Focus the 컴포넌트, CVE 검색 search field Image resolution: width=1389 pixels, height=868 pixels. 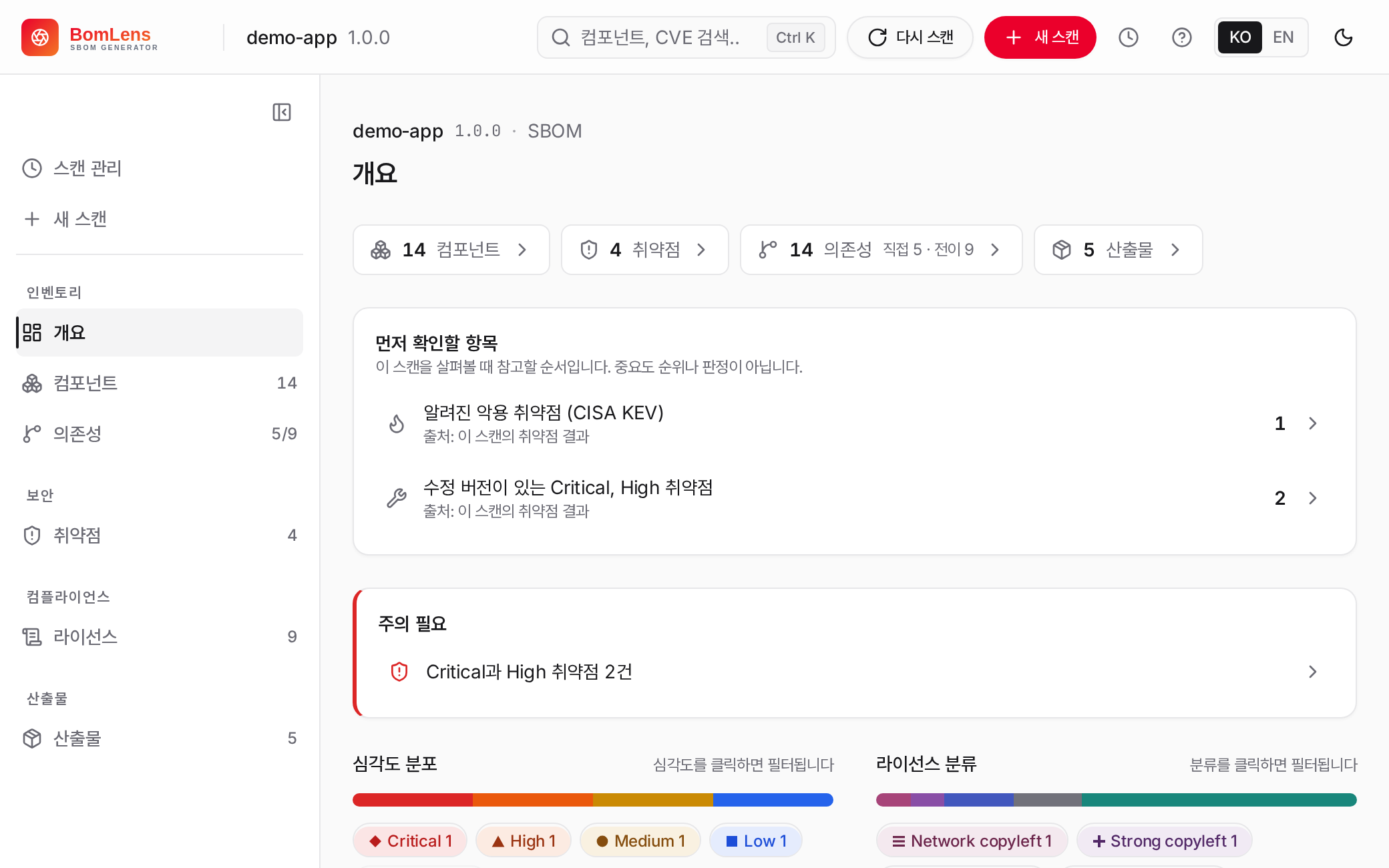(x=686, y=37)
